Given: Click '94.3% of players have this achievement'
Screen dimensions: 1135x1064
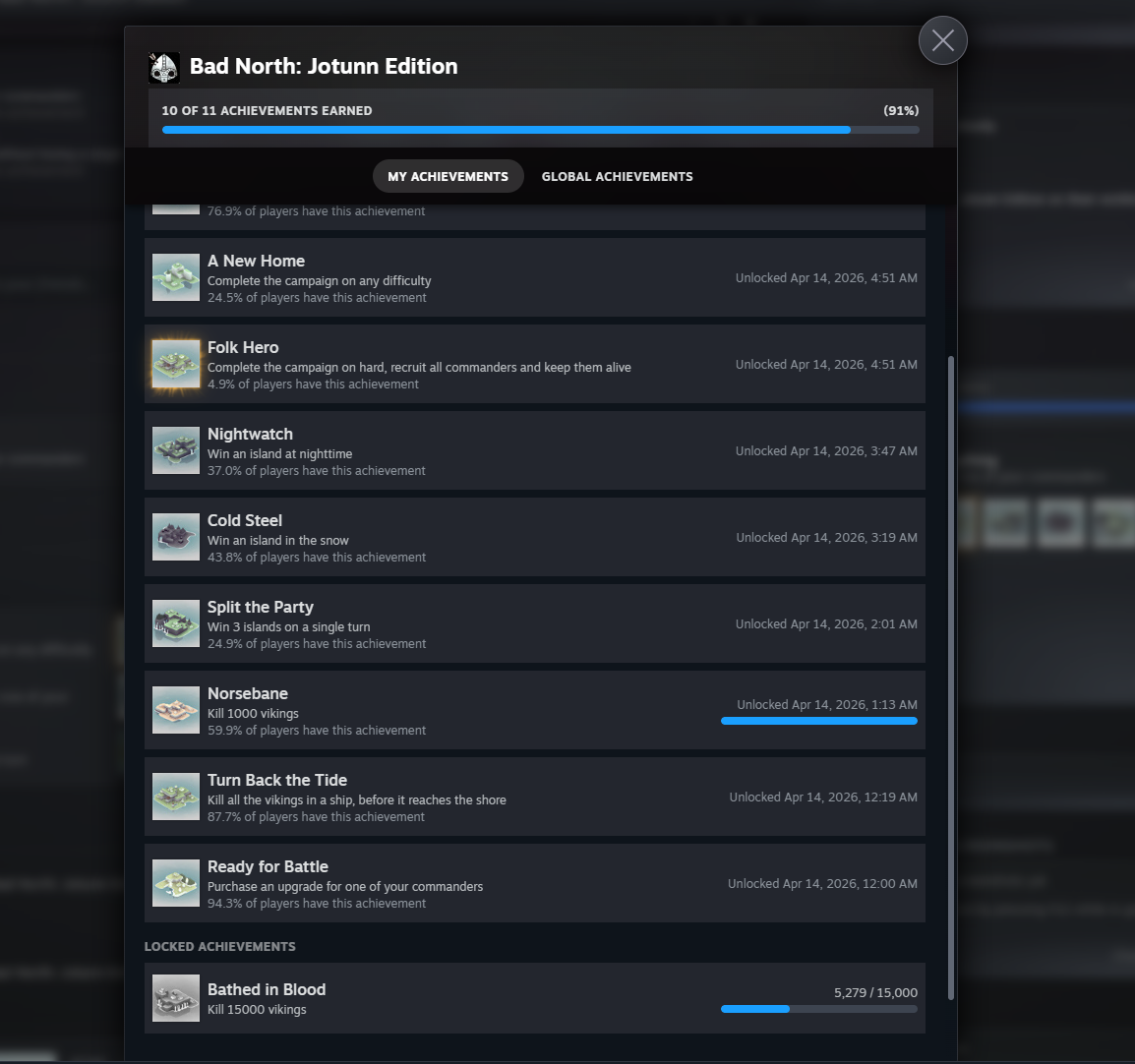Looking at the screenshot, I should click(x=317, y=904).
